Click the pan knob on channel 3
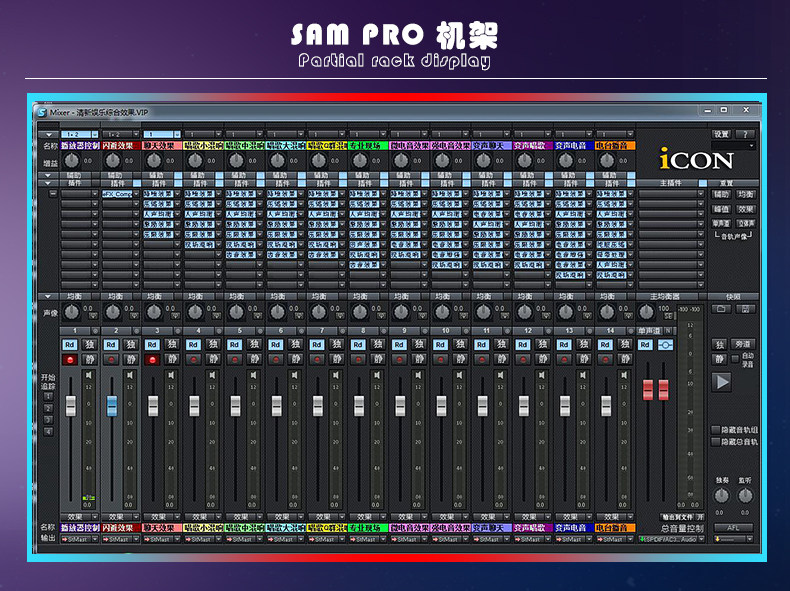The image size is (790, 591). pyautogui.click(x=154, y=312)
